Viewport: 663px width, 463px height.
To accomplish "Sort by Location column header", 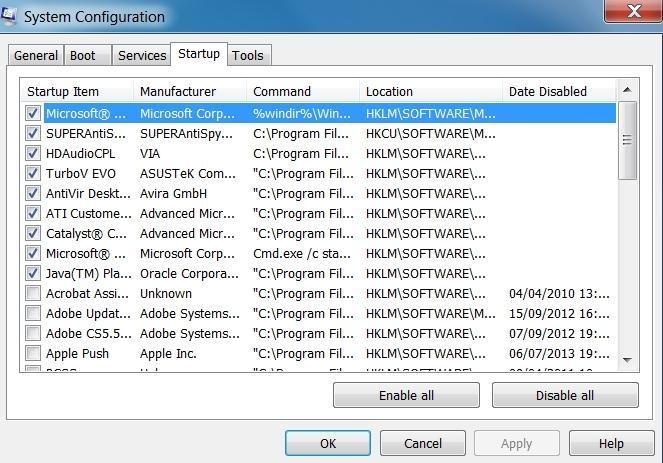I will tap(431, 91).
